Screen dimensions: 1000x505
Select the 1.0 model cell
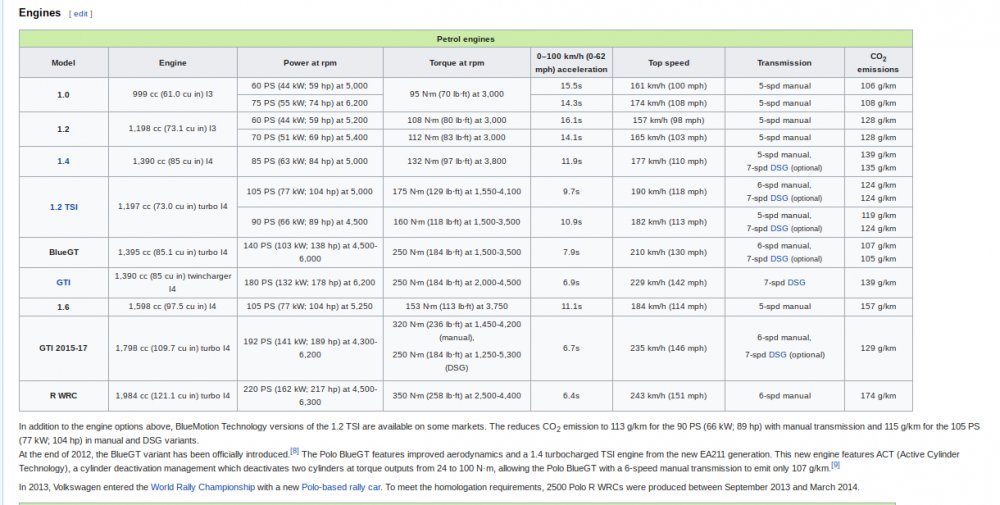point(63,94)
